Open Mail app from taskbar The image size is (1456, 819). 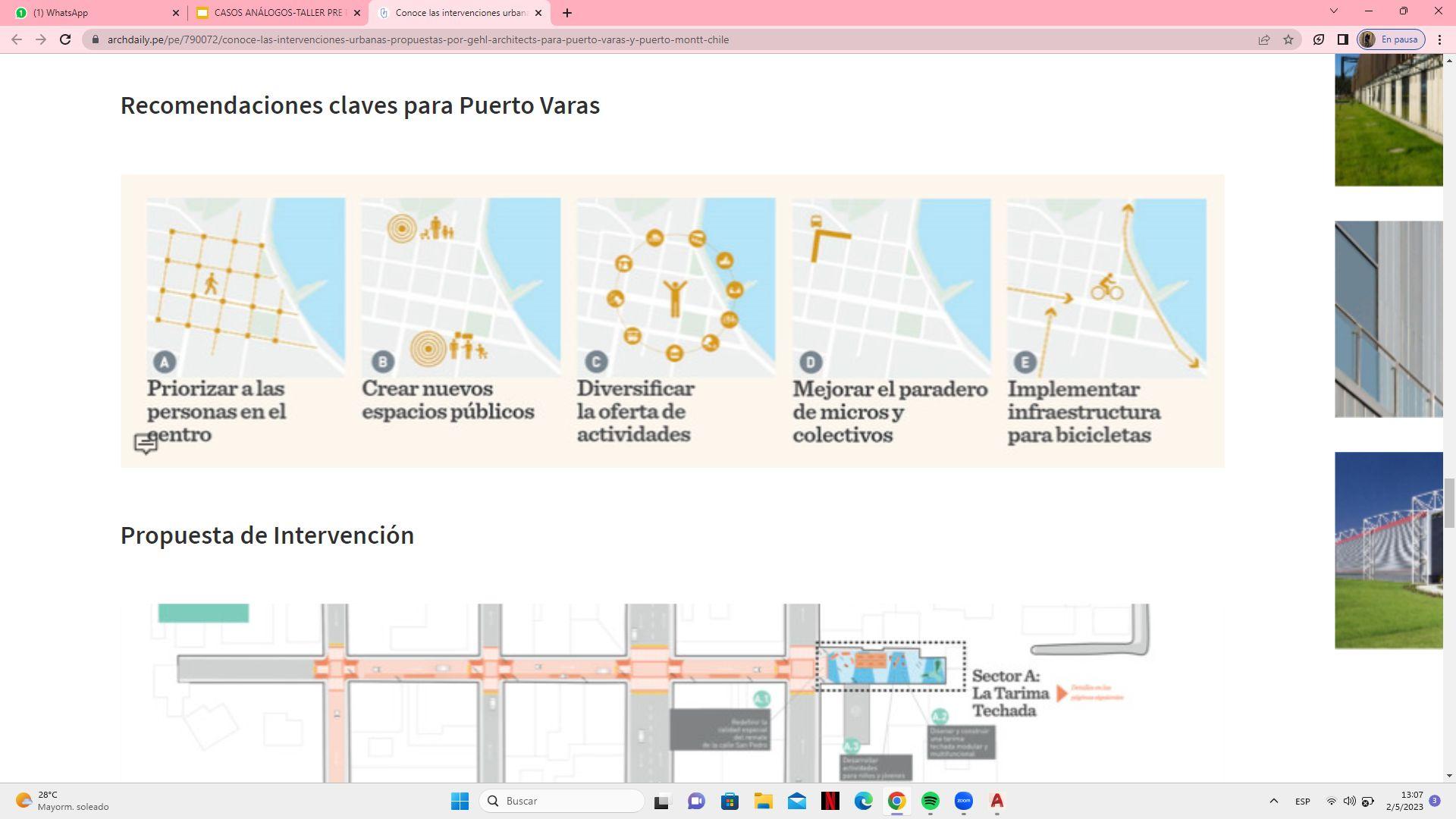pos(796,801)
